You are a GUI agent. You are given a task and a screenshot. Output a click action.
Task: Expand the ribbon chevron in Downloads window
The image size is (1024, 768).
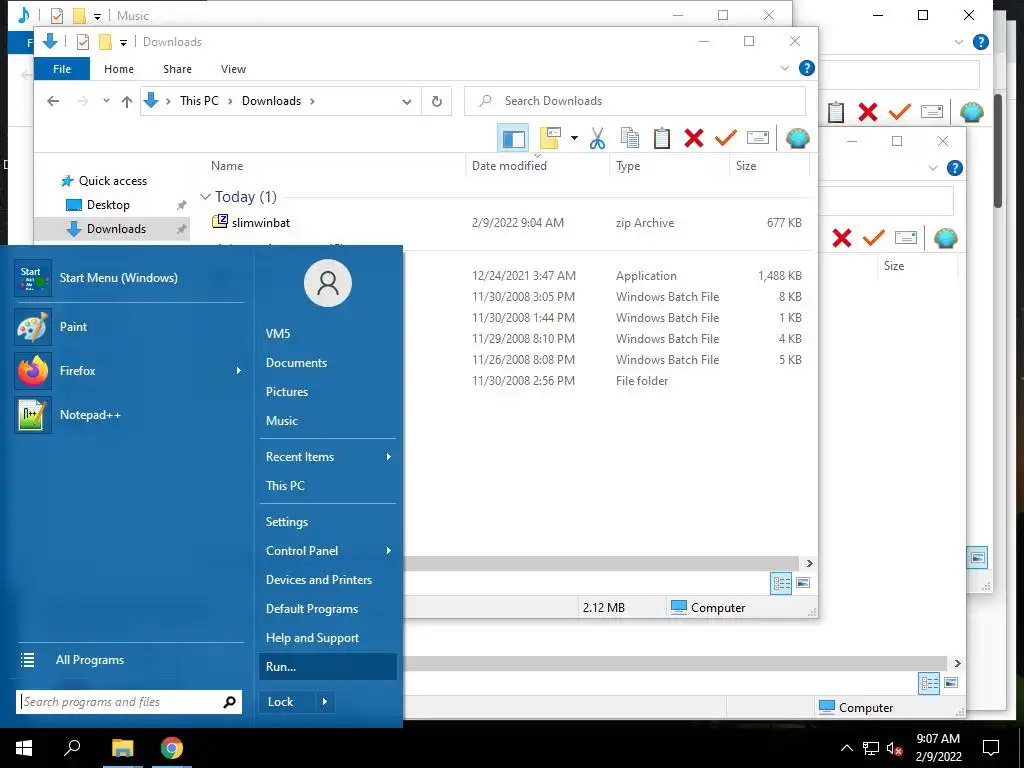point(784,68)
